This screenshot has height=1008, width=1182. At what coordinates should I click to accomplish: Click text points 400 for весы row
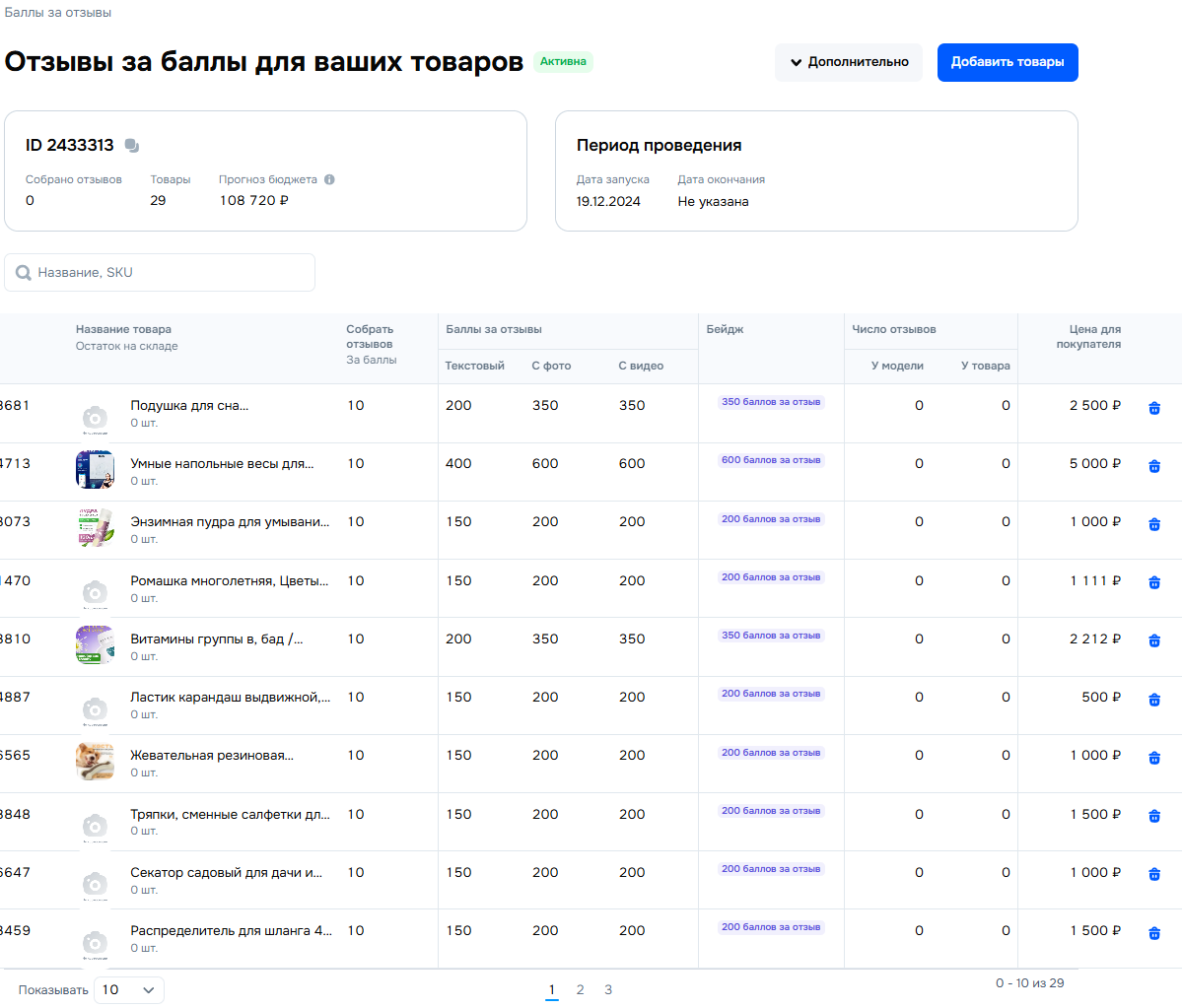pos(458,463)
